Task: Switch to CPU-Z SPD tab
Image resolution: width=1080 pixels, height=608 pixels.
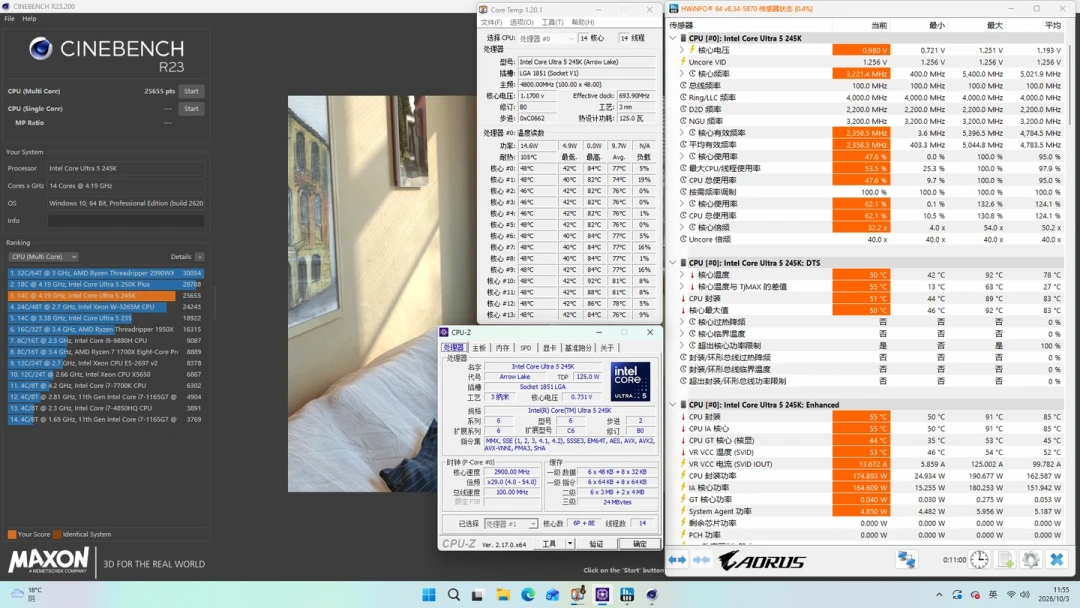Action: (526, 348)
